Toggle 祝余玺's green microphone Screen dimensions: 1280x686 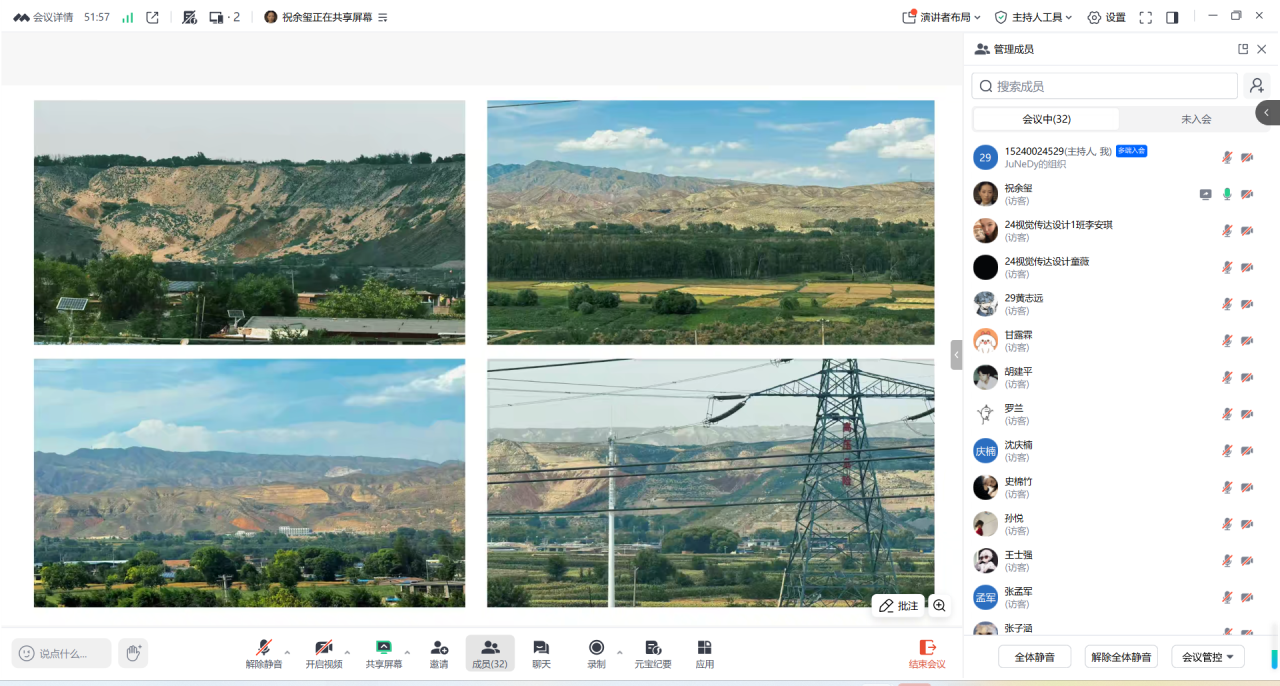tap(1227, 194)
